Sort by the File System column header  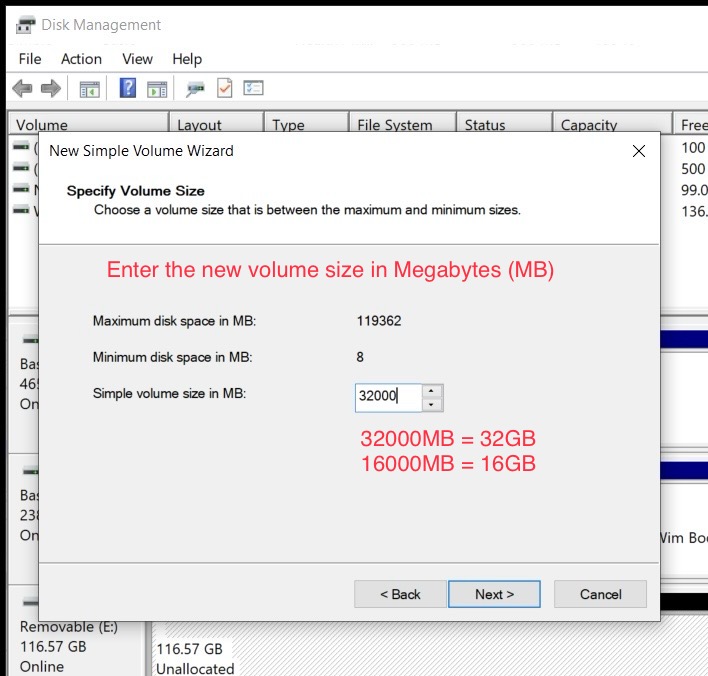(395, 125)
